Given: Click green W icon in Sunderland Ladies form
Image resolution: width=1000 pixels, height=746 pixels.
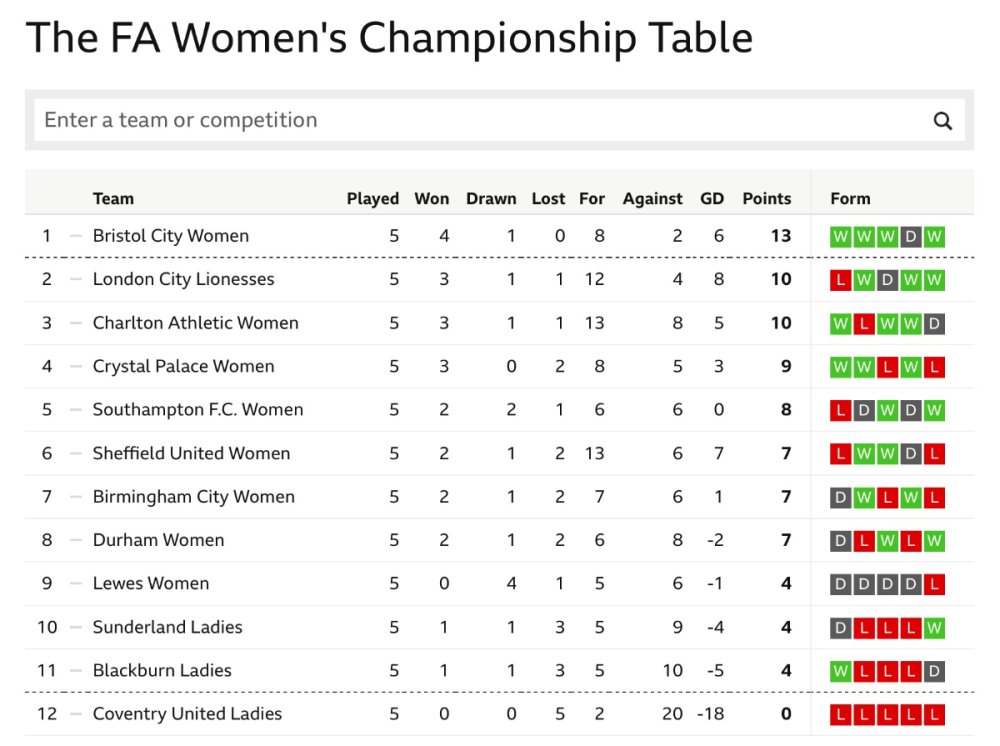Looking at the screenshot, I should tap(934, 628).
